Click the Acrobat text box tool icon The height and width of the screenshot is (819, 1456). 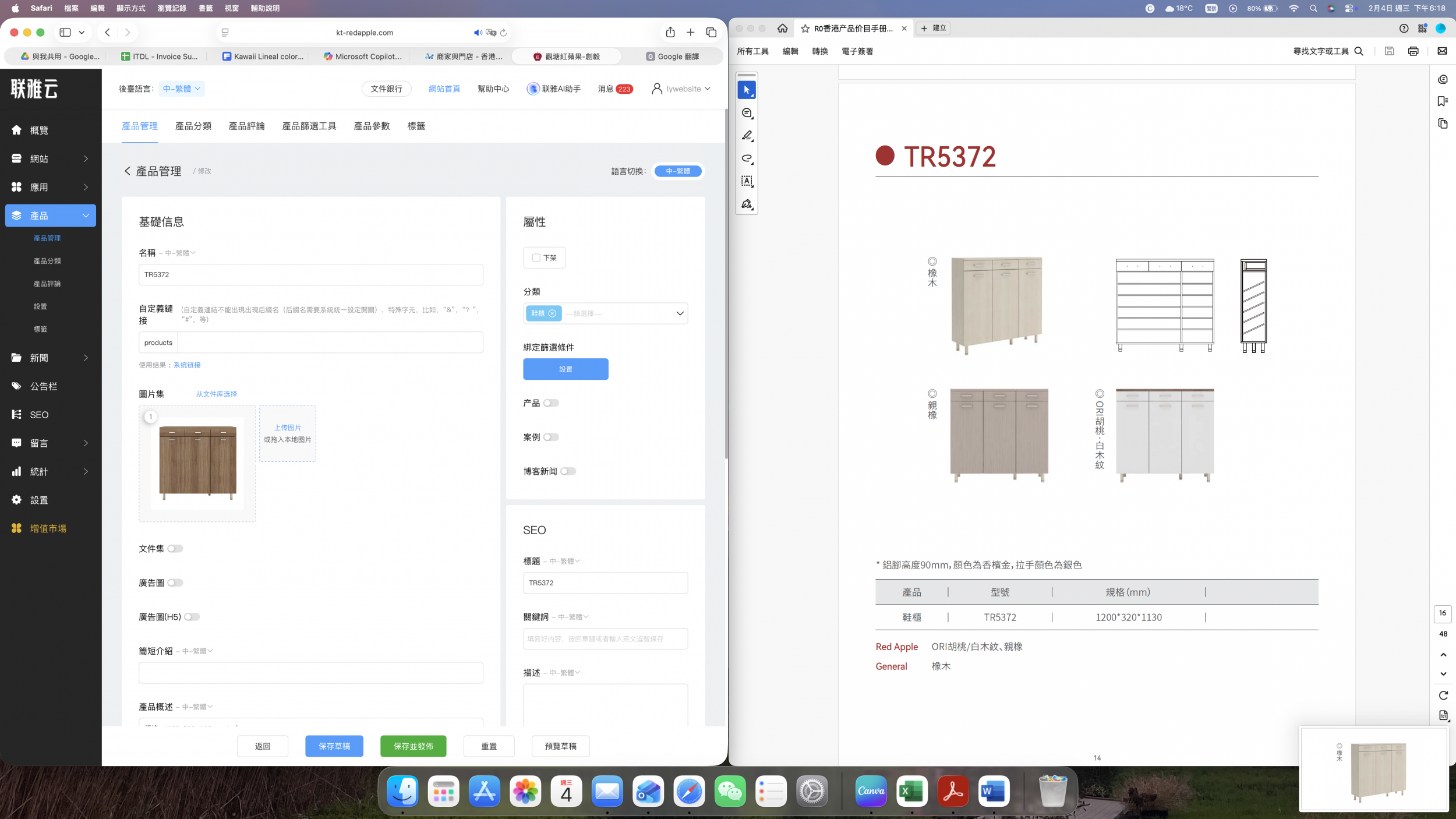pyautogui.click(x=747, y=181)
